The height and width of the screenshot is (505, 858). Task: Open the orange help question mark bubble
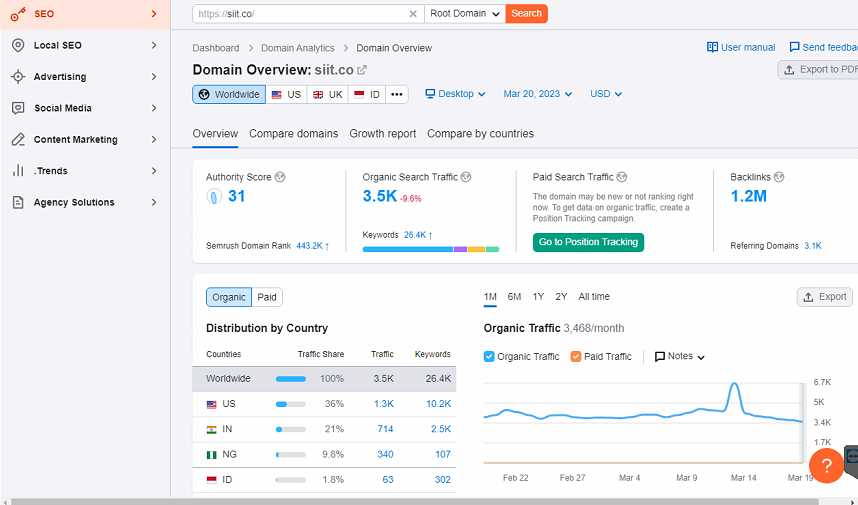pyautogui.click(x=826, y=466)
